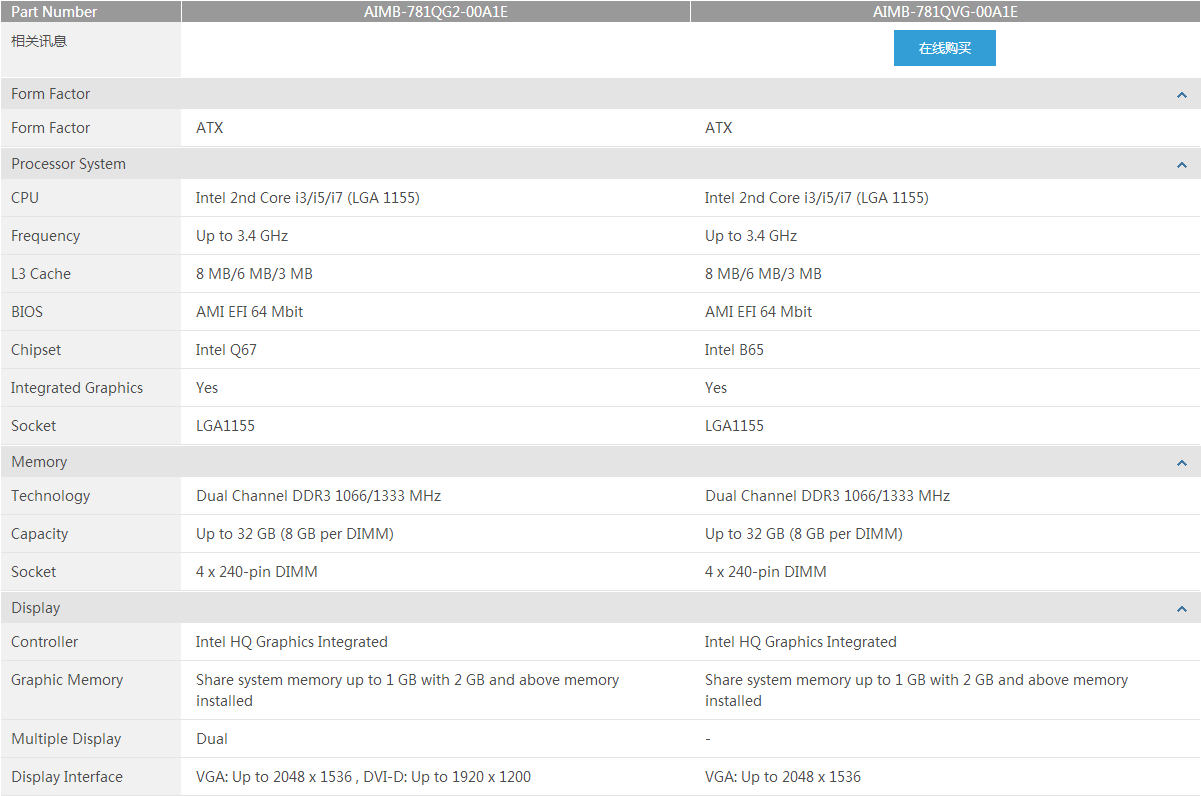Collapse the Form Factor section chevron
The width and height of the screenshot is (1201, 796).
click(x=1182, y=95)
